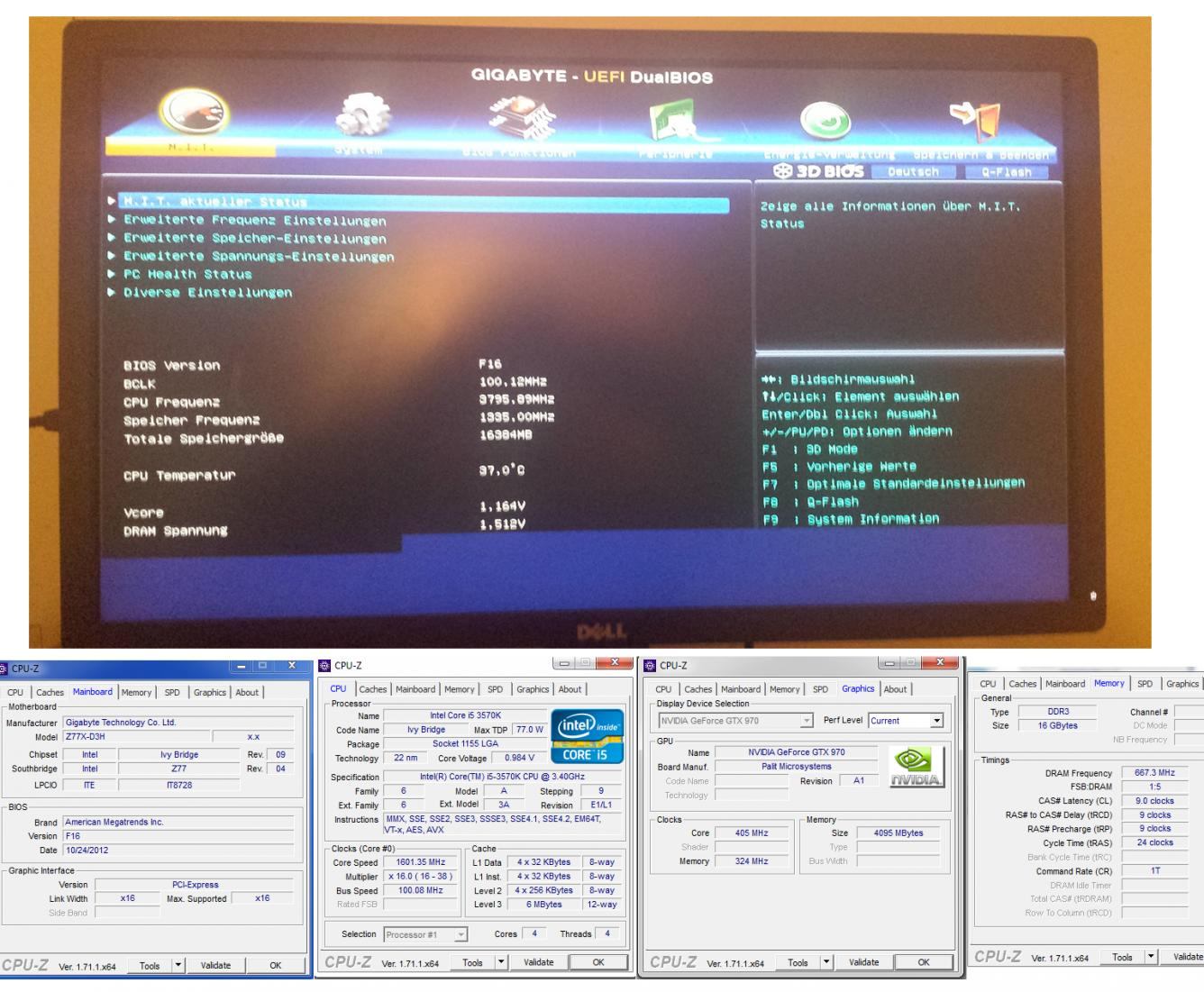The height and width of the screenshot is (992, 1204).
Task: Open the PC Health Status entry
Action: 187,275
